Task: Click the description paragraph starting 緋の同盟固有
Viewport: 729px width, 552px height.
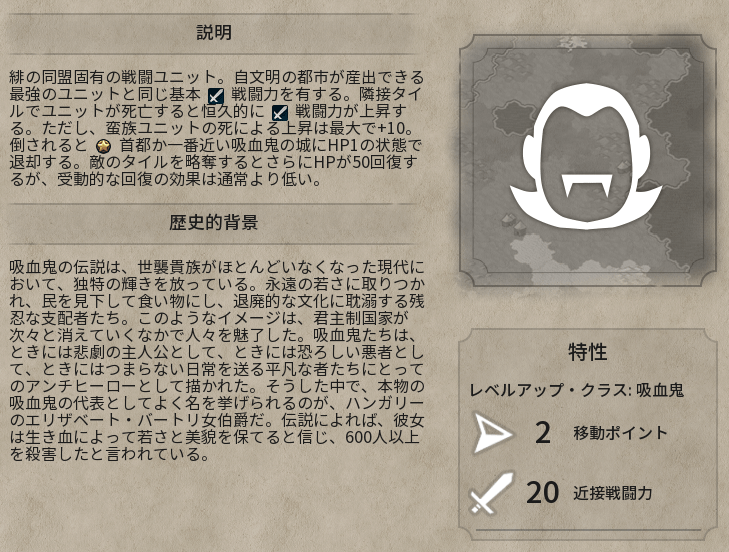Action: tap(217, 128)
